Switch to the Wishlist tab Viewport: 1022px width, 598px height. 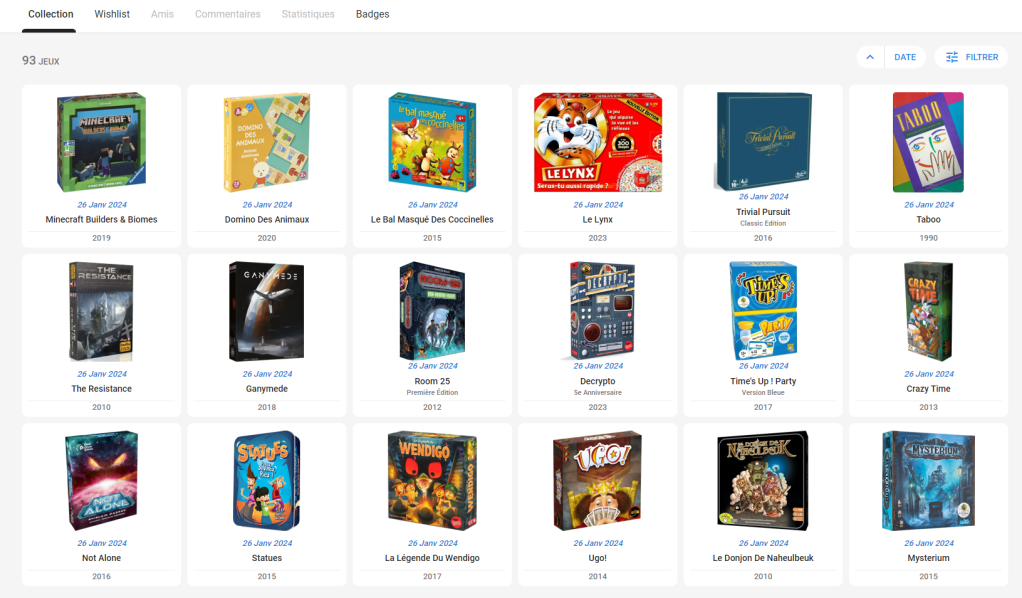tap(112, 14)
